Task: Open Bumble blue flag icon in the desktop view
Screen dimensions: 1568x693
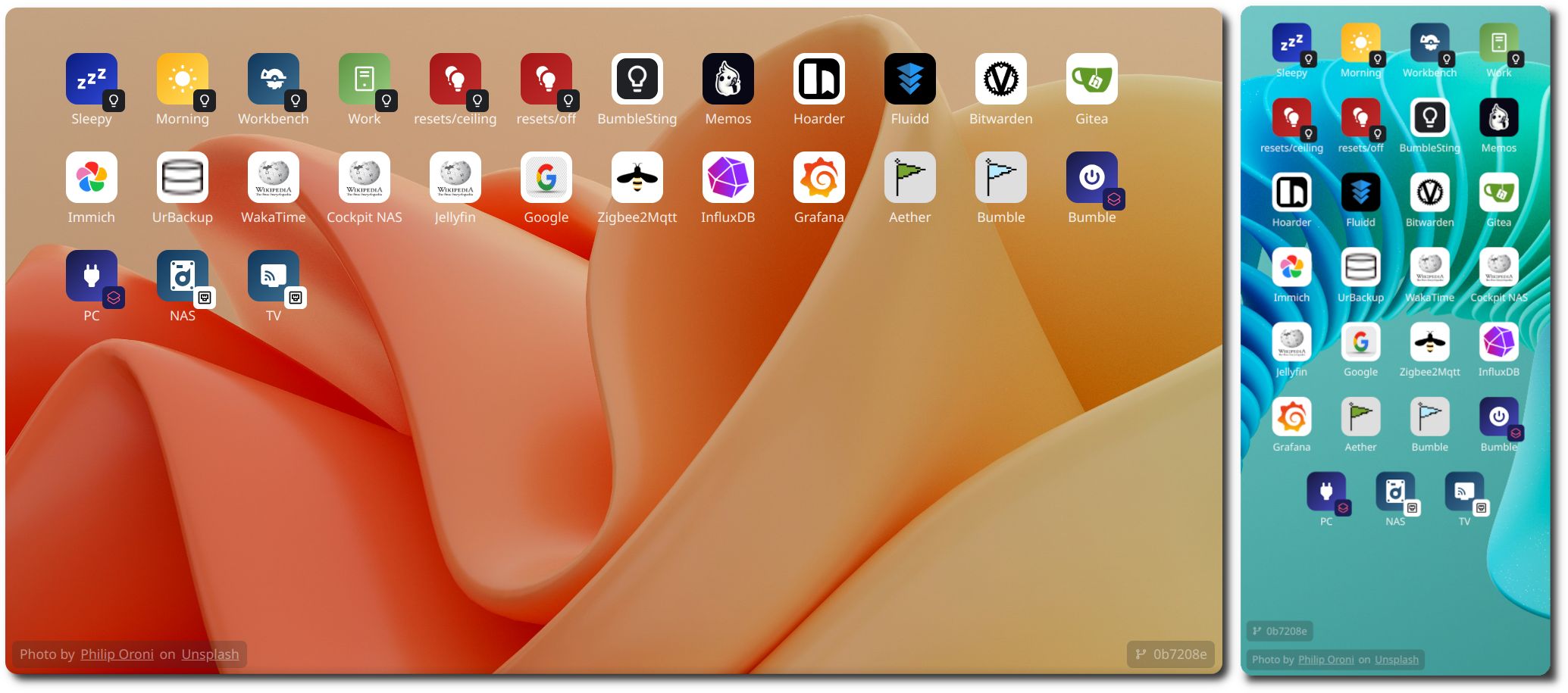Action: [1001, 177]
